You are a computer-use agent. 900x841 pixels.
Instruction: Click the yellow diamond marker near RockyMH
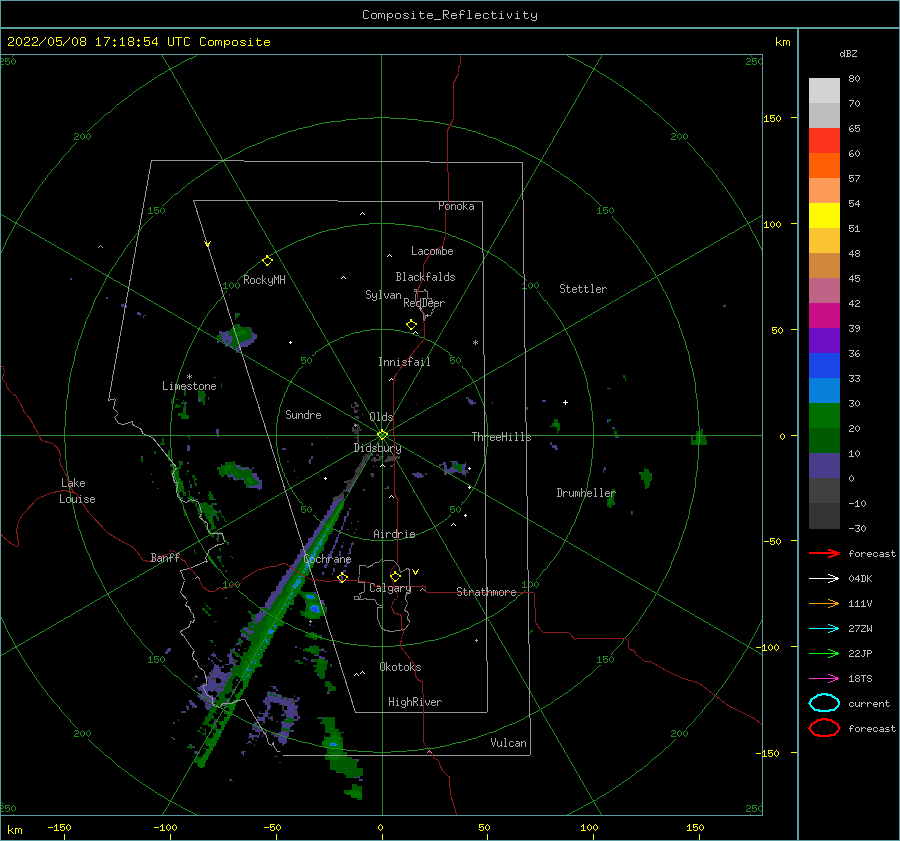[x=267, y=261]
